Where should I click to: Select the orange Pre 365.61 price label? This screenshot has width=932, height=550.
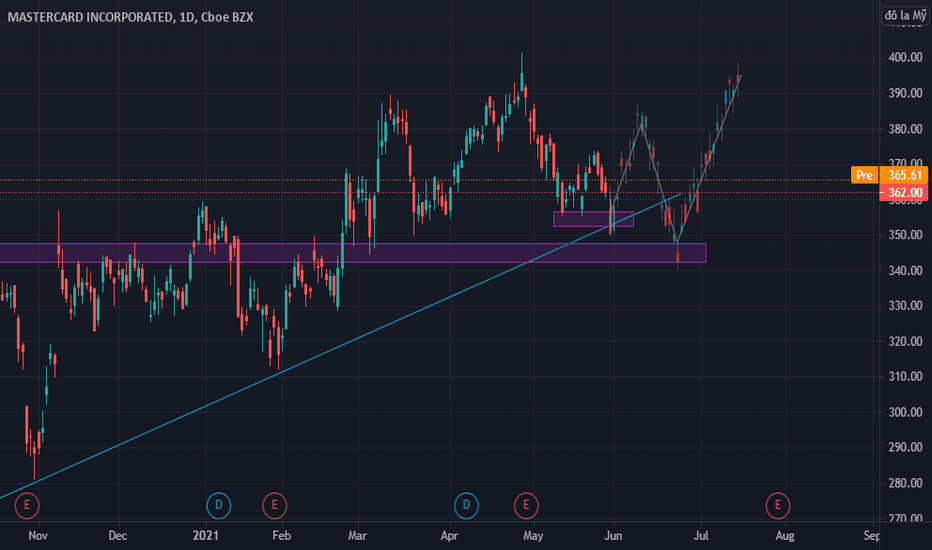click(889, 175)
